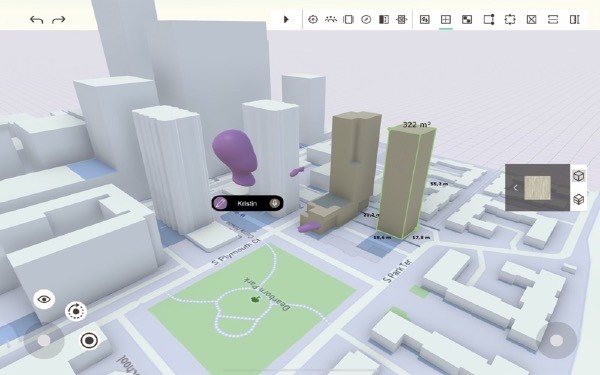Toggle visibility with the eye button
This screenshot has width=600, height=375.
(44, 299)
